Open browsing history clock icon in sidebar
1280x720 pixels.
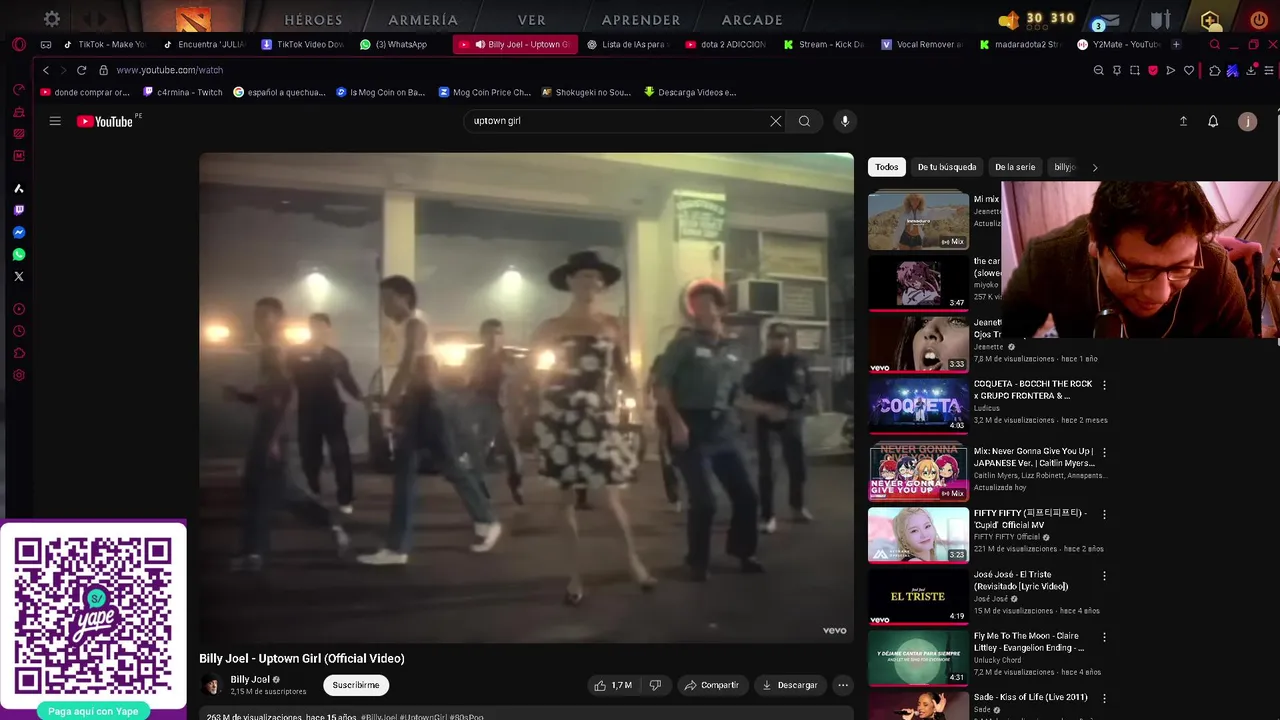pos(18,331)
